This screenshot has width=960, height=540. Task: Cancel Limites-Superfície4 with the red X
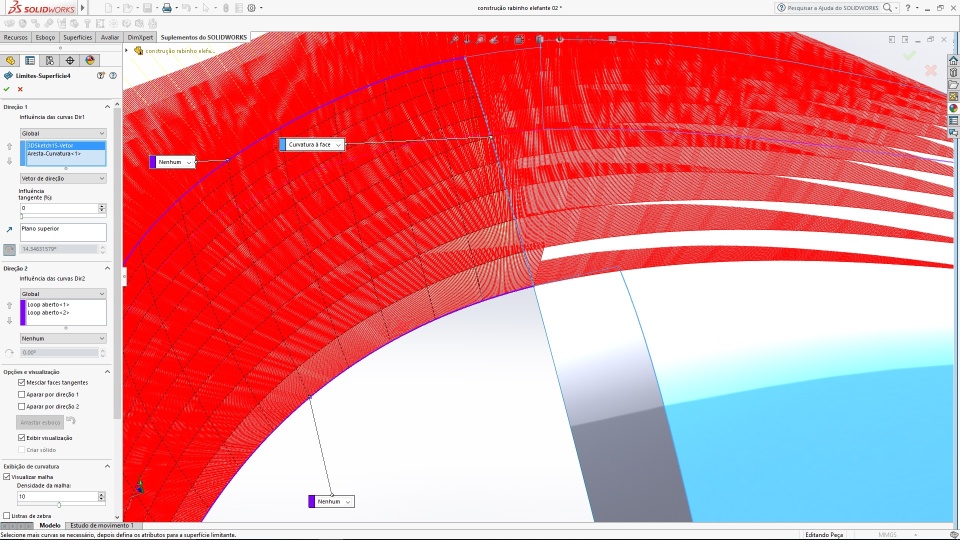pyautogui.click(x=20, y=89)
